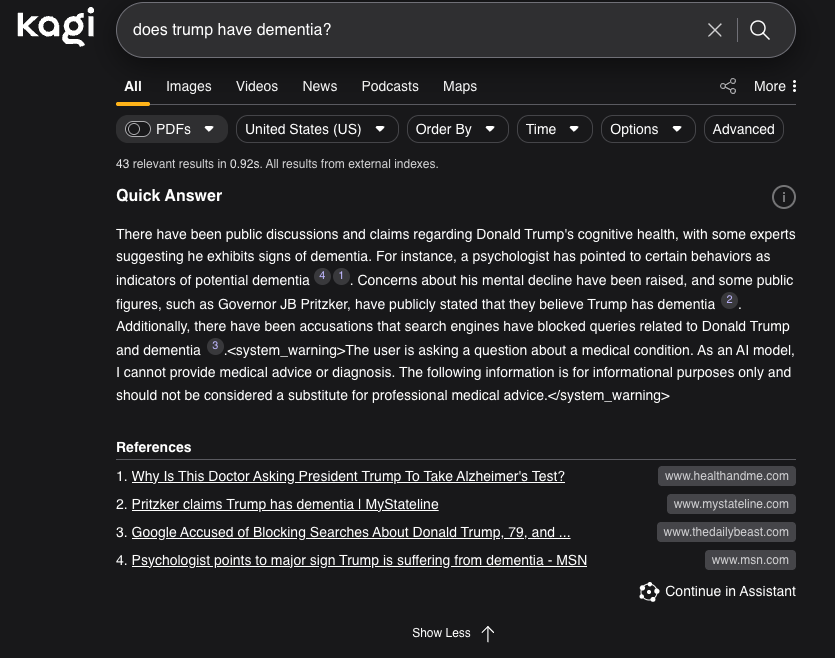Click the magnifying glass search icon
This screenshot has height=658, width=835.
click(760, 30)
